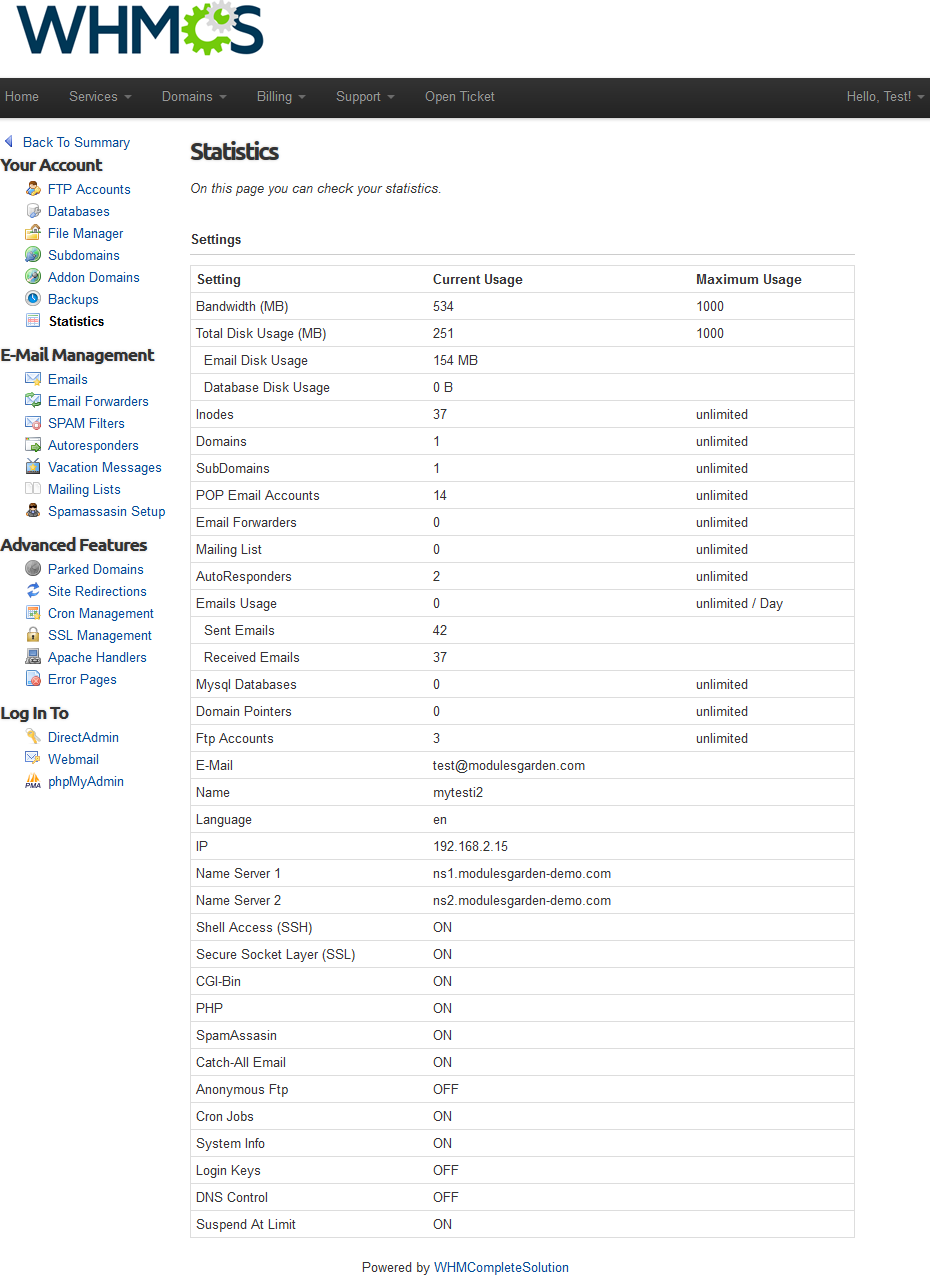Click the Cron Management icon
Image resolution: width=930 pixels, height=1278 pixels.
pos(33,613)
